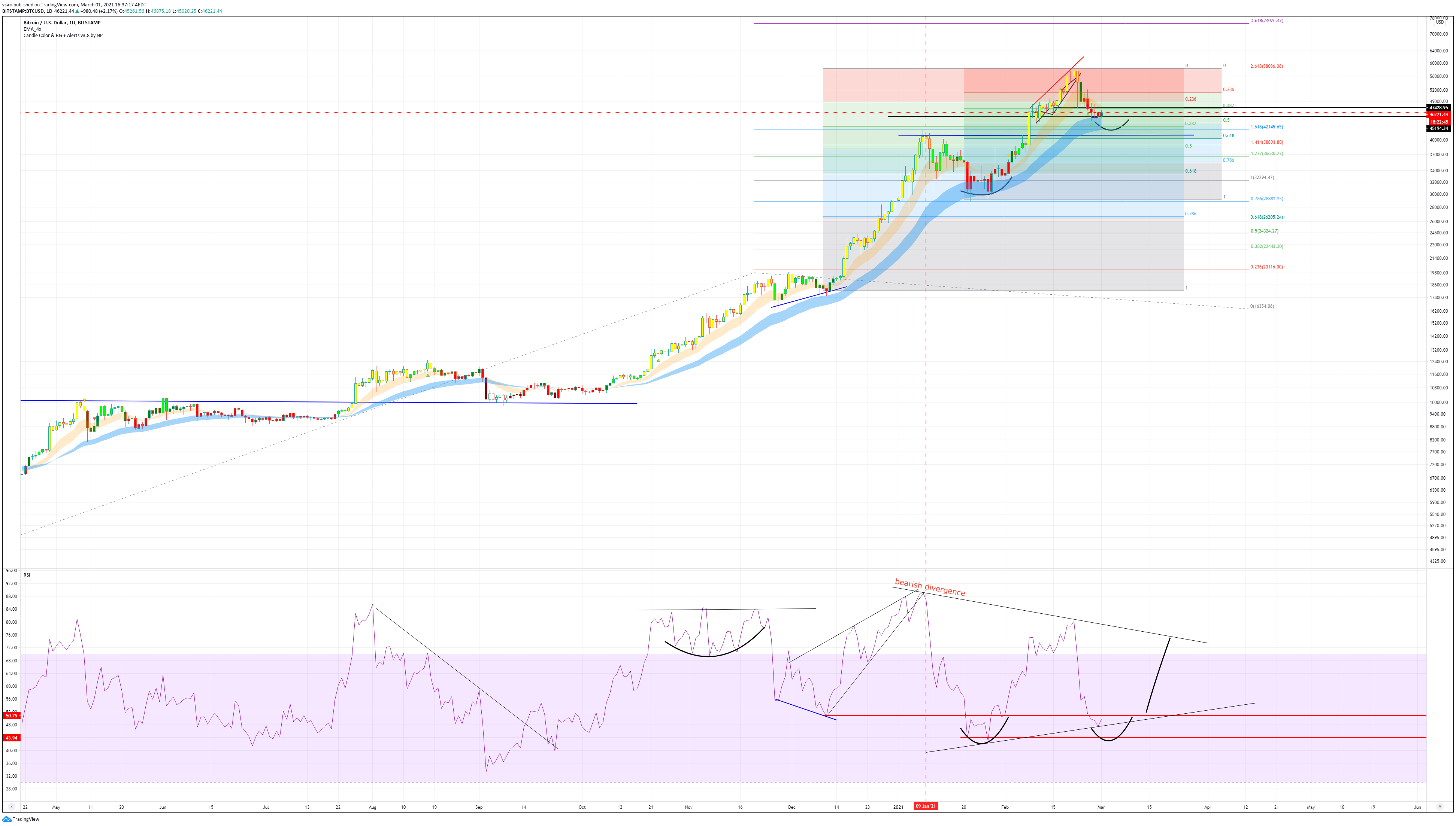Click the Aug label on time axis
The width and height of the screenshot is (1456, 826).
(372, 807)
